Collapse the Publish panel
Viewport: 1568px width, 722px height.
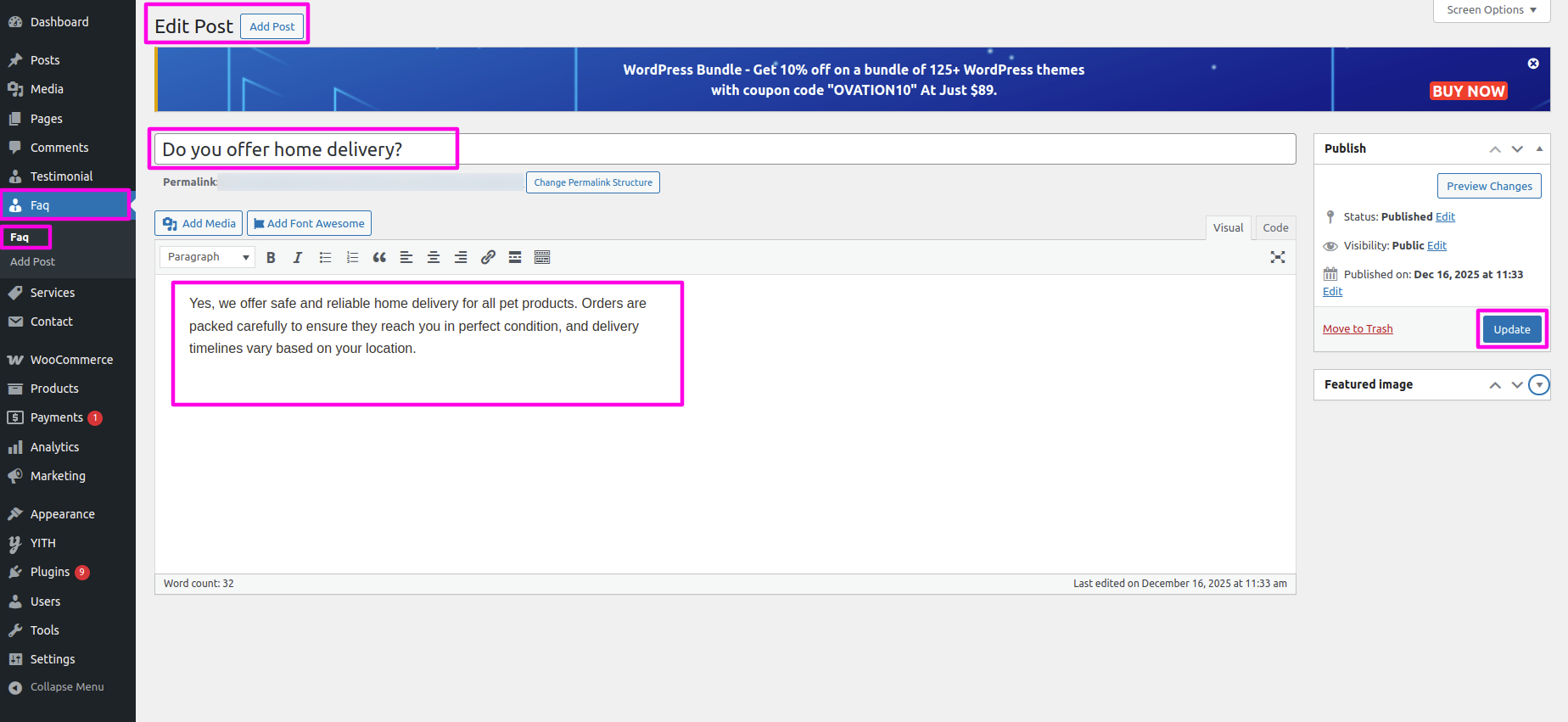(1539, 148)
